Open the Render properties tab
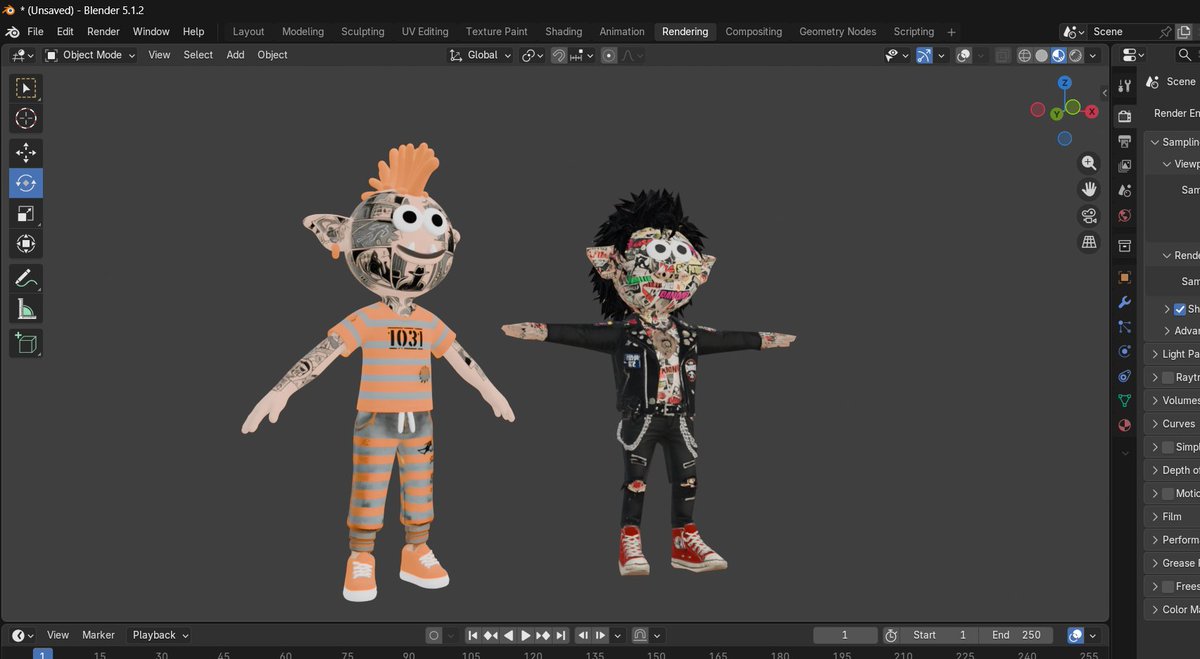The height and width of the screenshot is (659, 1200). [1125, 116]
